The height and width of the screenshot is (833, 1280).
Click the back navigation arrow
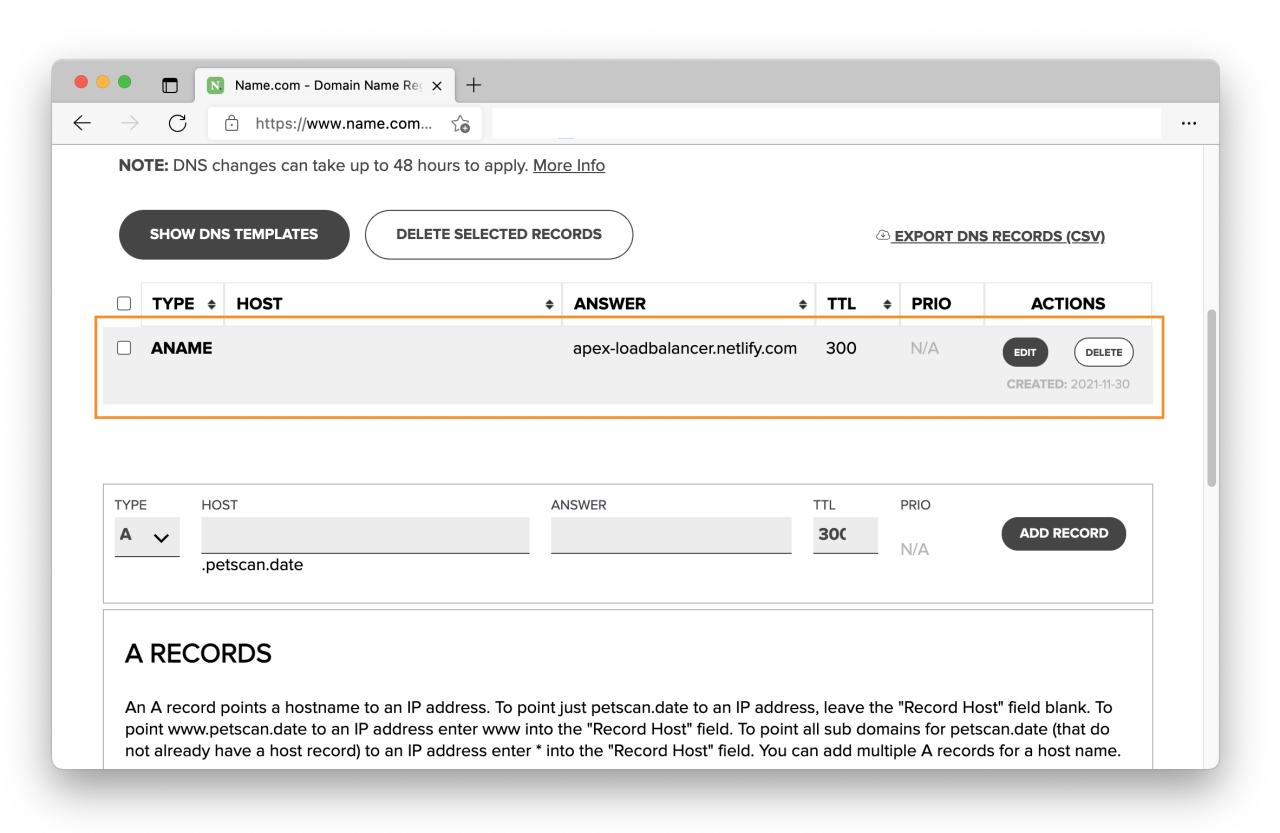pos(82,122)
